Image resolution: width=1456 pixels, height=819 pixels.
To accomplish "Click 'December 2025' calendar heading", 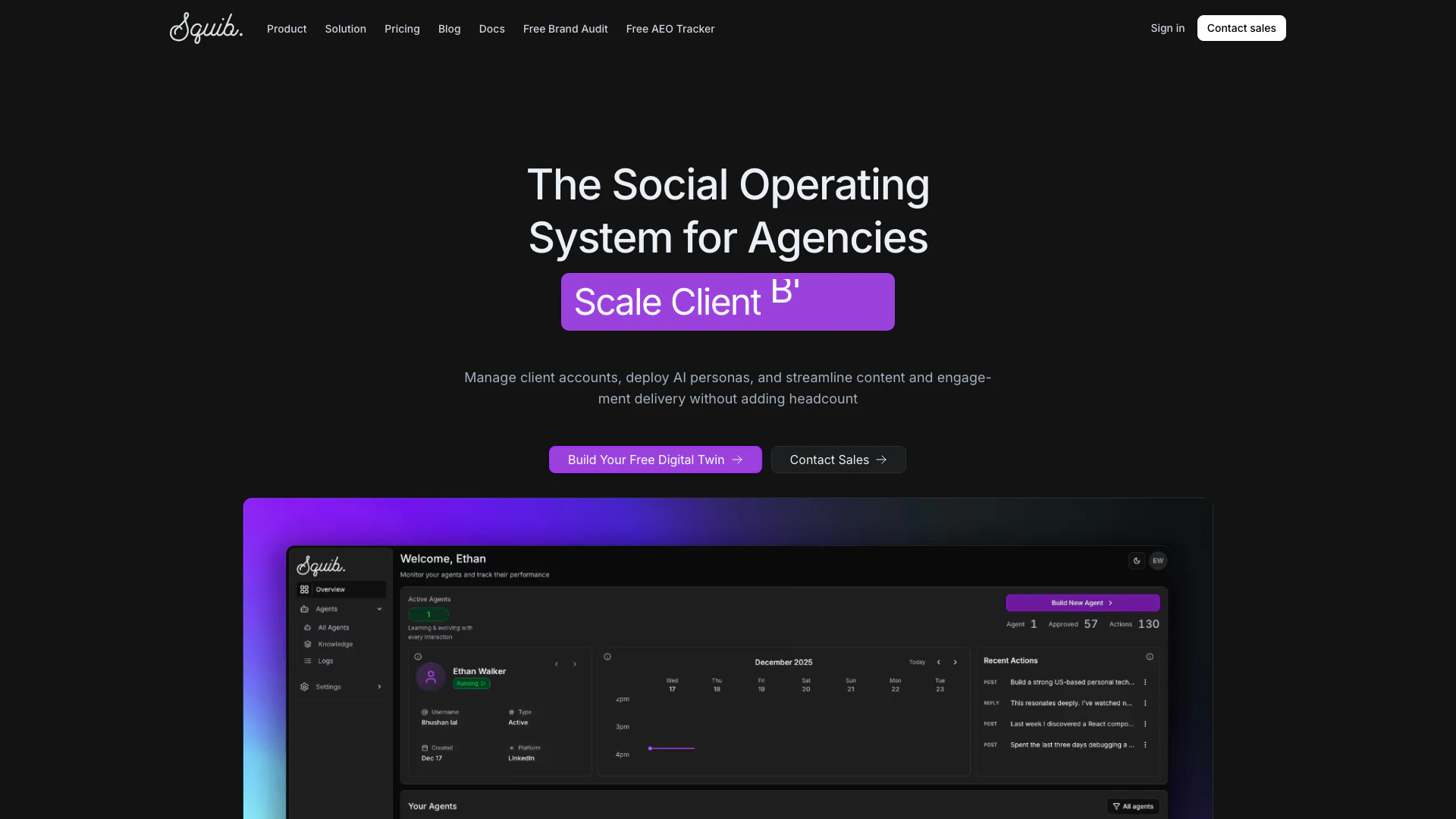I will pyautogui.click(x=783, y=662).
